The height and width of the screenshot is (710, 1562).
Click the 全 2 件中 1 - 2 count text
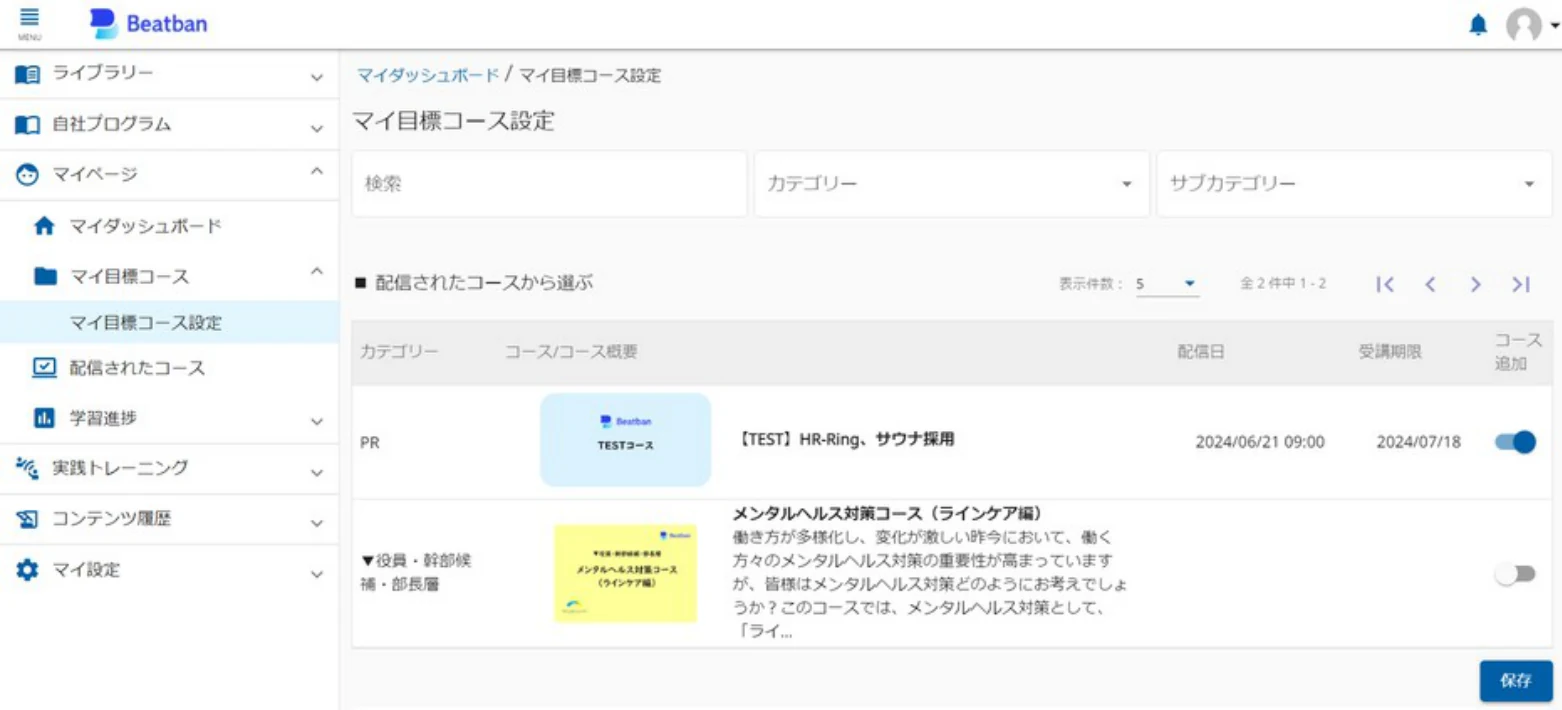(1283, 284)
